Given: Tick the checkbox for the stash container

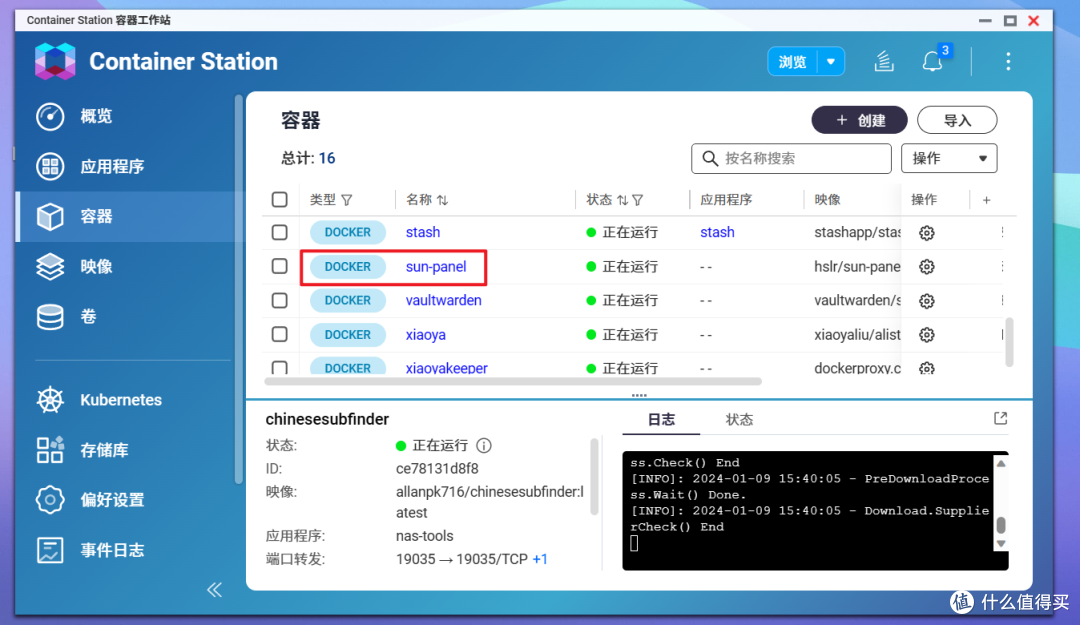Looking at the screenshot, I should point(279,232).
